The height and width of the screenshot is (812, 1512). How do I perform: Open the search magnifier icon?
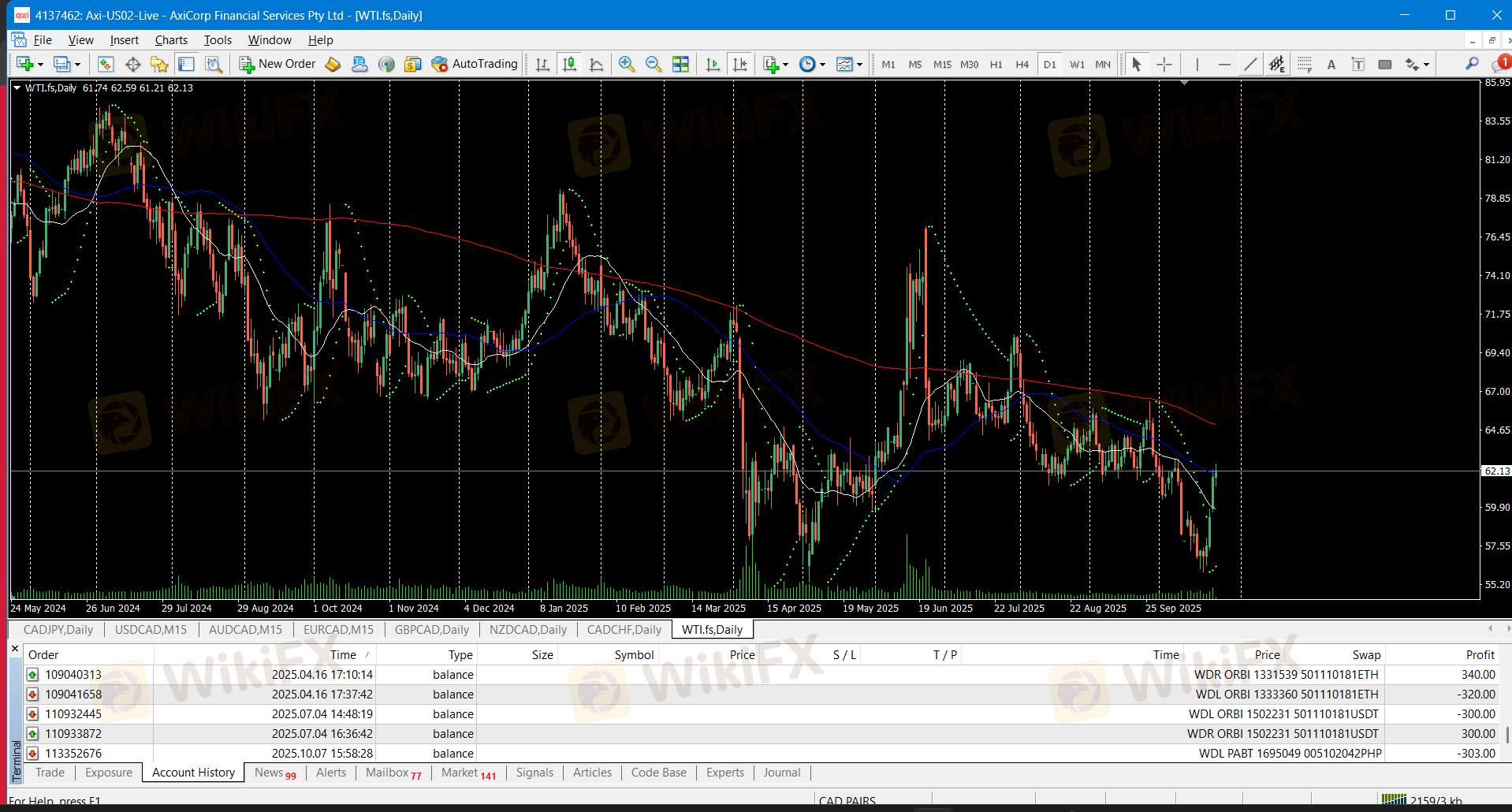[1471, 65]
